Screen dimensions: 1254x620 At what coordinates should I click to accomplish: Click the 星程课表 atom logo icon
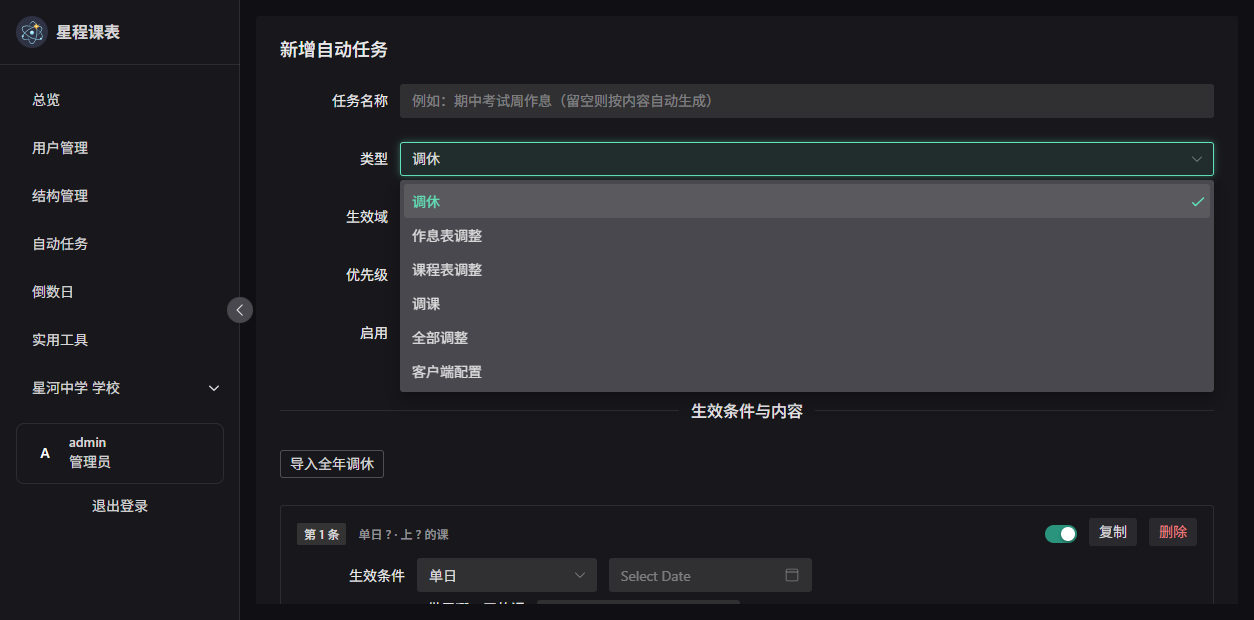[x=32, y=32]
